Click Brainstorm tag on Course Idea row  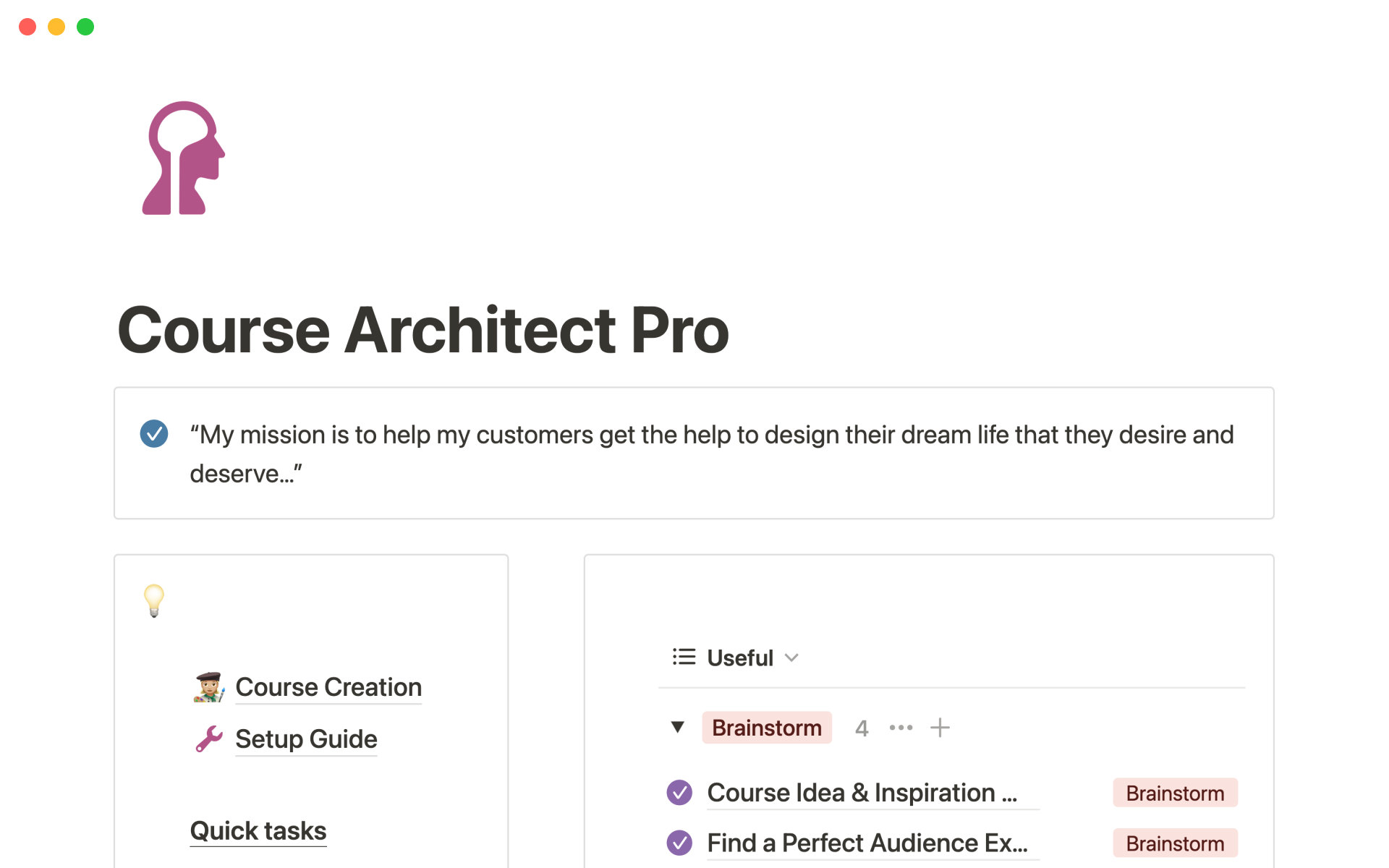(x=1175, y=793)
